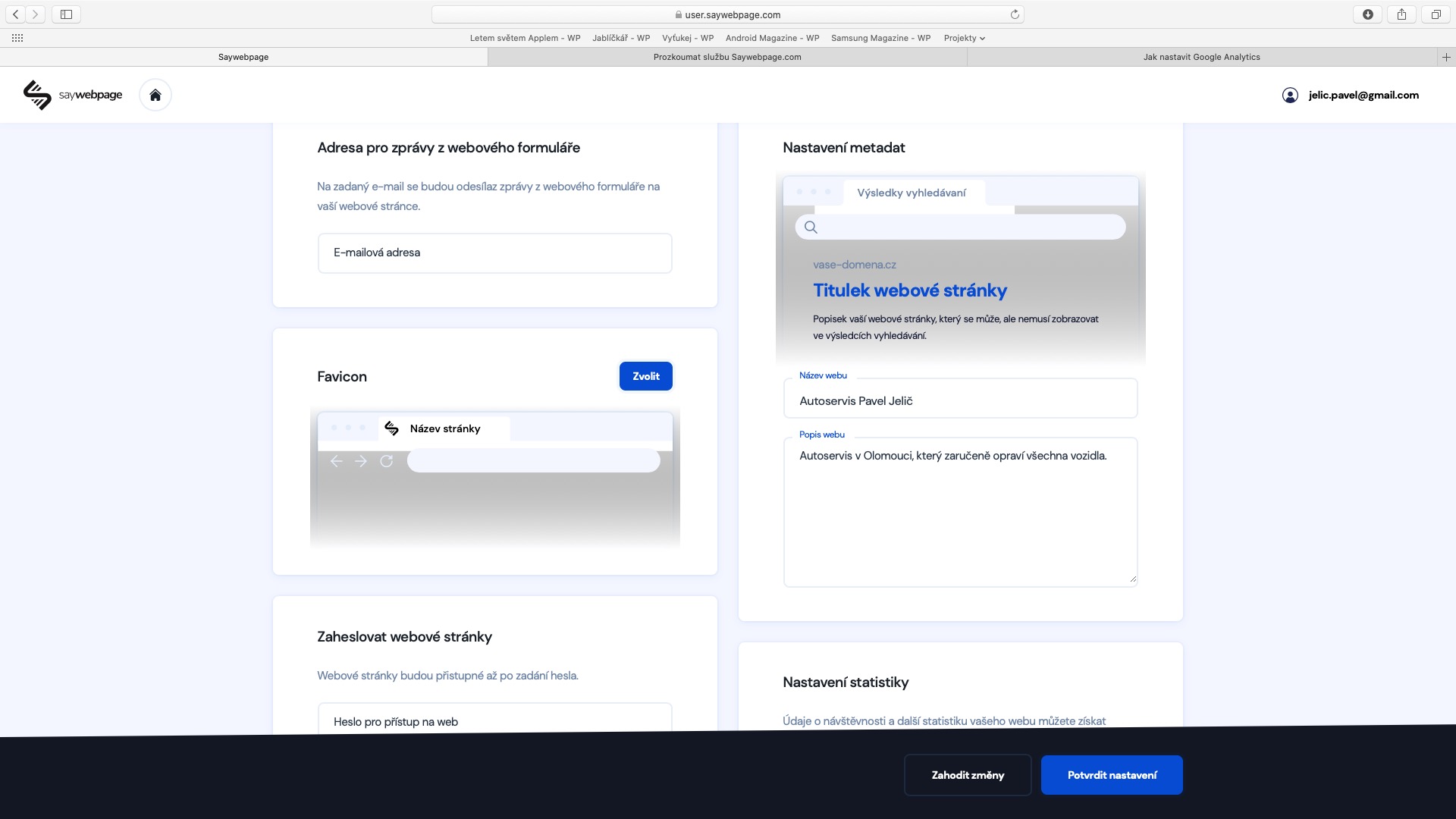Toggle Safari sidebar icon

point(66,14)
